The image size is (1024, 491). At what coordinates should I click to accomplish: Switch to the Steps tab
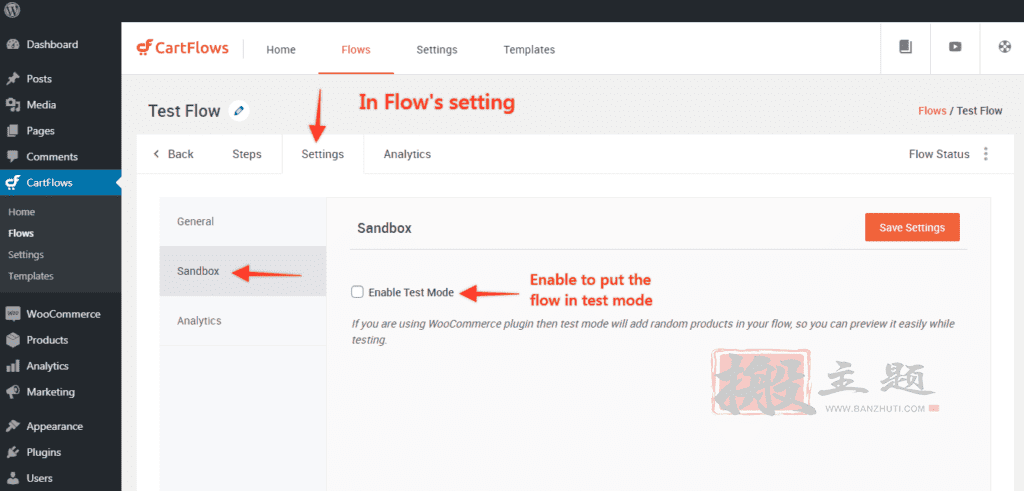tap(247, 154)
